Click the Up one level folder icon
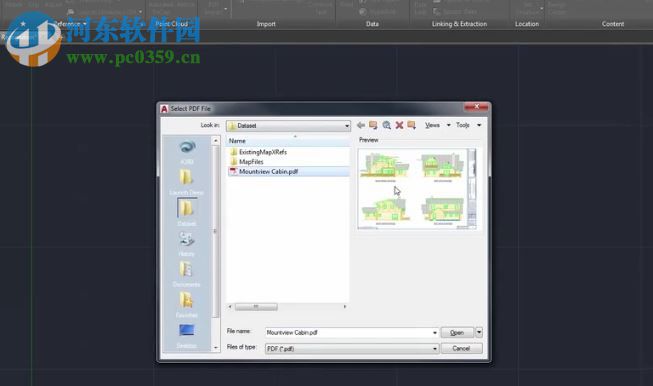 (x=373, y=125)
